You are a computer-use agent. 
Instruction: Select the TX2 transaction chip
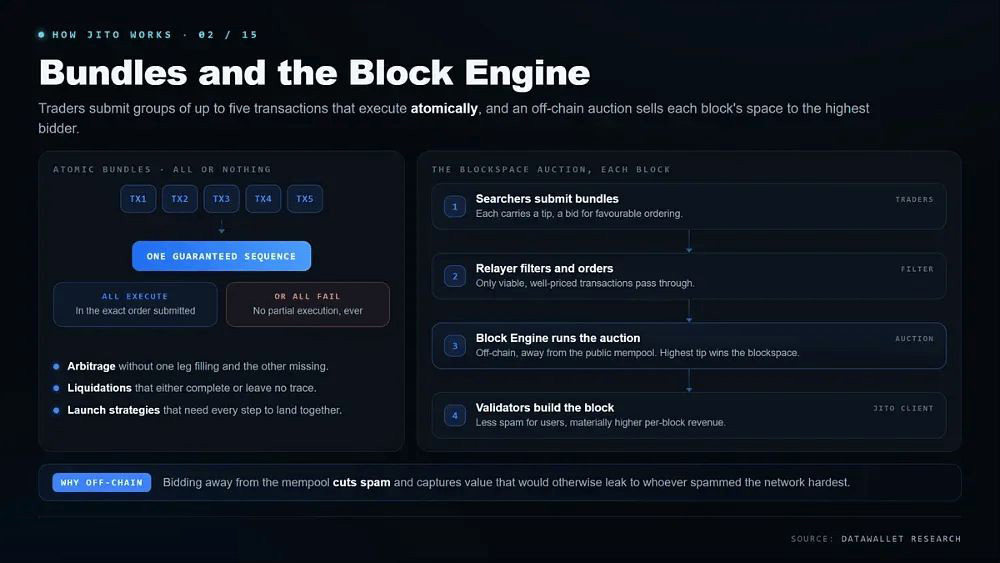click(x=180, y=199)
